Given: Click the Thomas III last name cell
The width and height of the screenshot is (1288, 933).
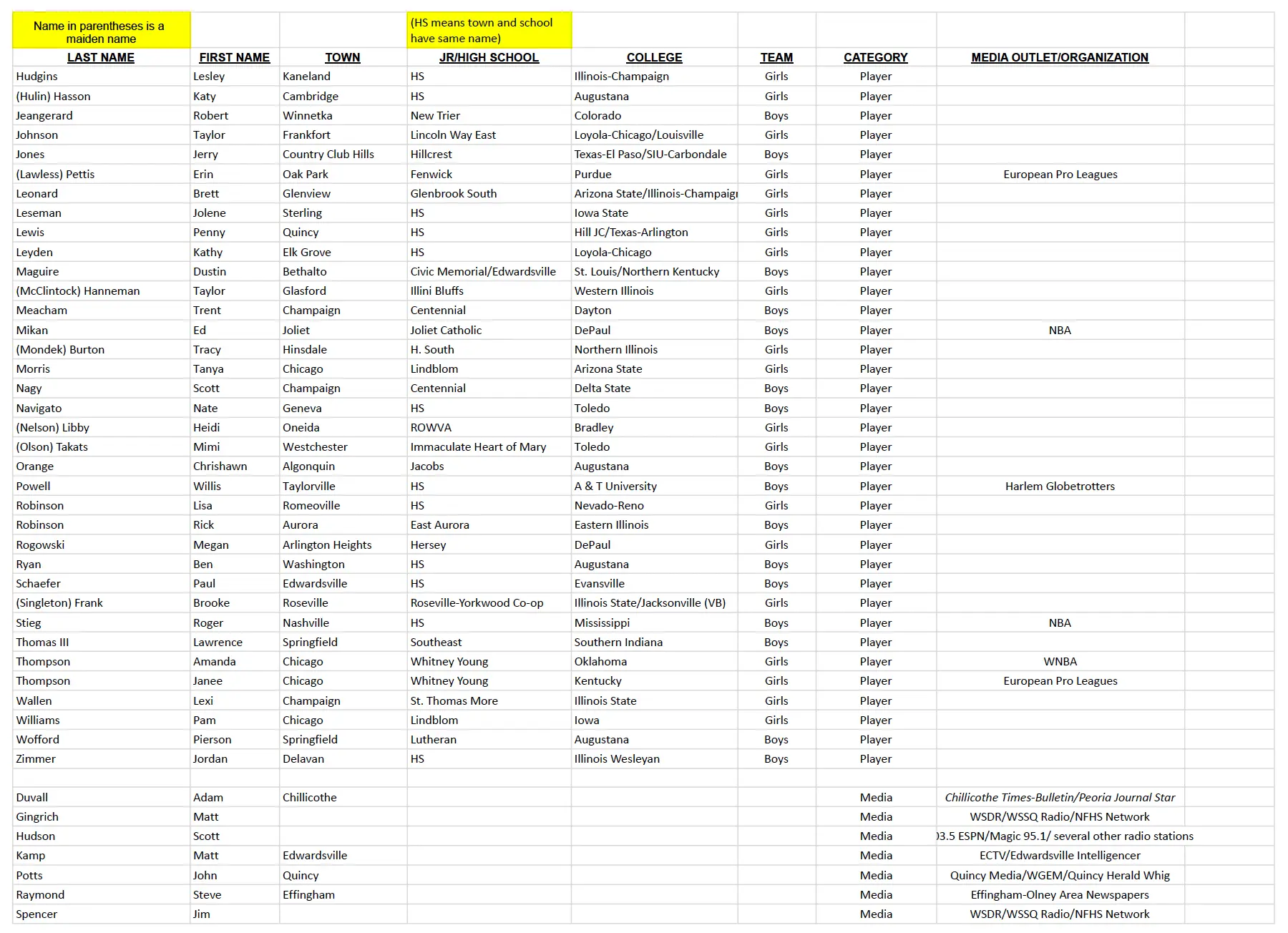Looking at the screenshot, I should (x=43, y=642).
